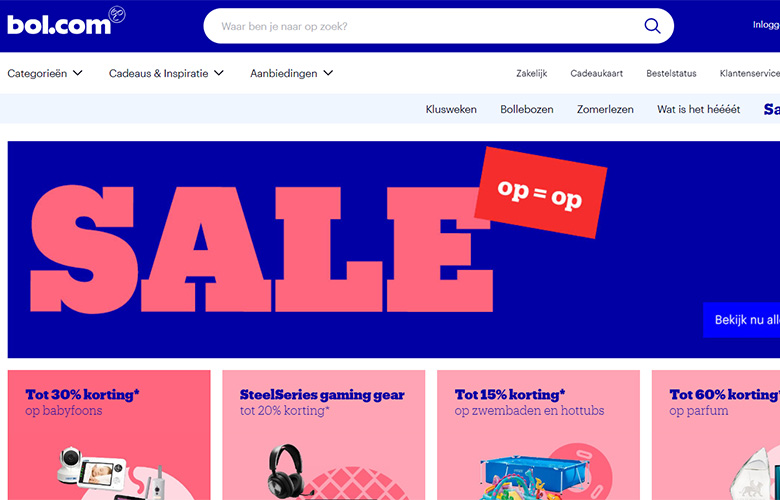The width and height of the screenshot is (780, 500).
Task: Open Klantenservice link
Action: tap(750, 74)
